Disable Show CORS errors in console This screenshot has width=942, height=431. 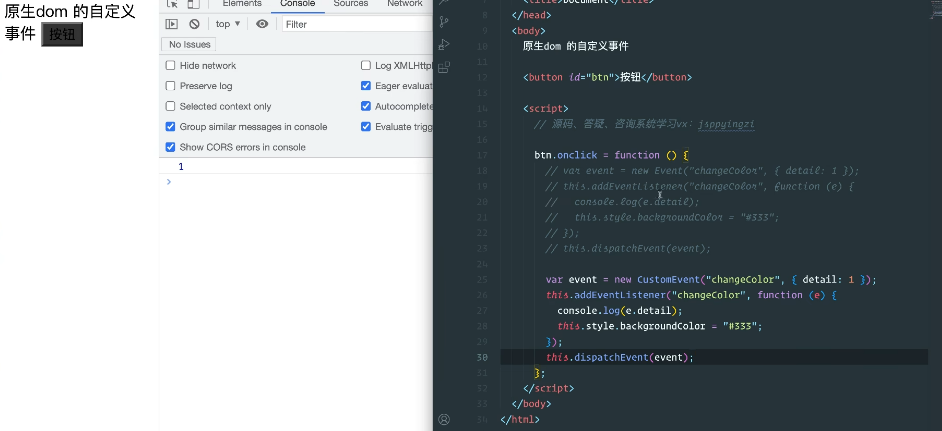[x=170, y=147]
